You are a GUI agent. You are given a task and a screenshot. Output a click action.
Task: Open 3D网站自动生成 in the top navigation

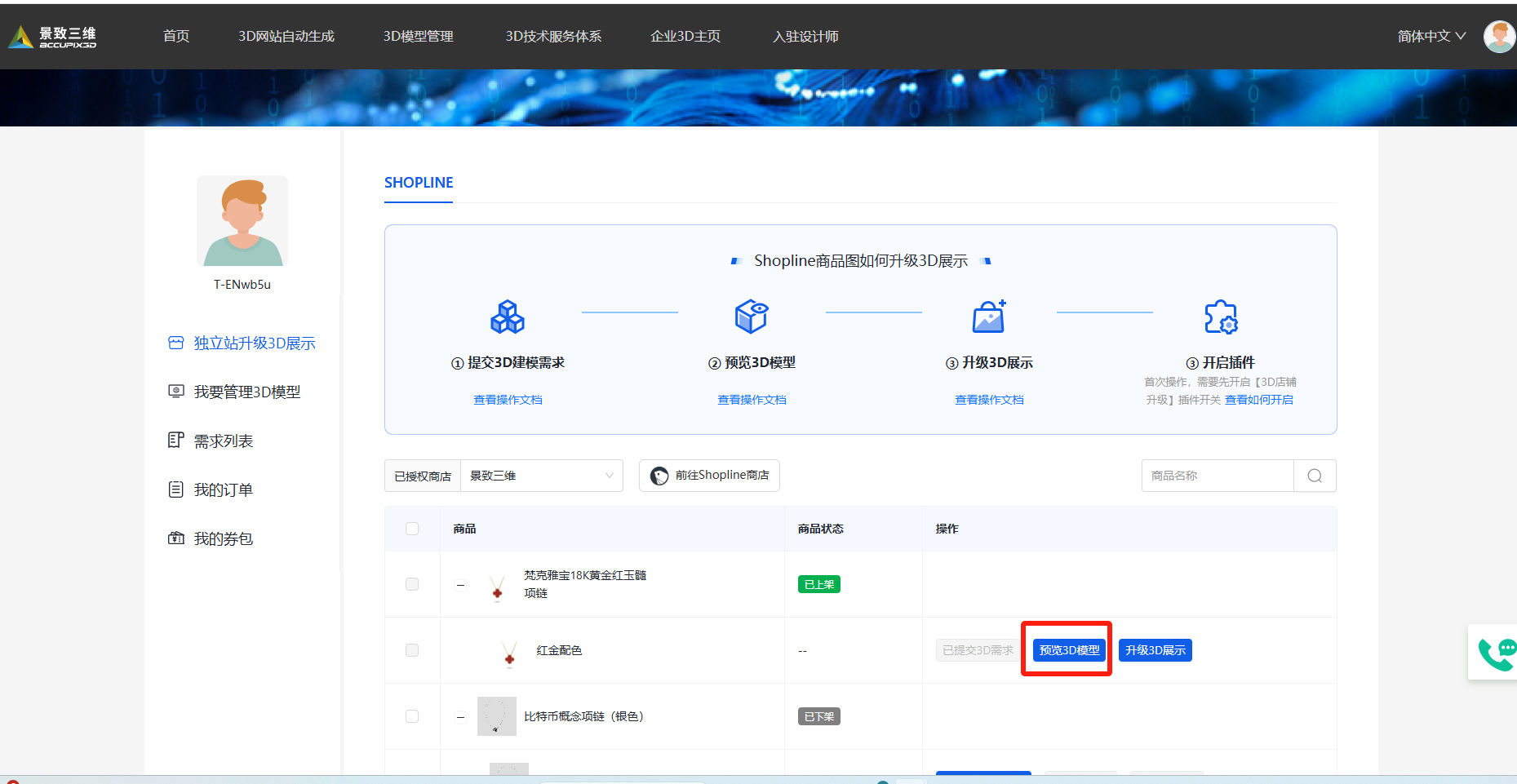(286, 37)
